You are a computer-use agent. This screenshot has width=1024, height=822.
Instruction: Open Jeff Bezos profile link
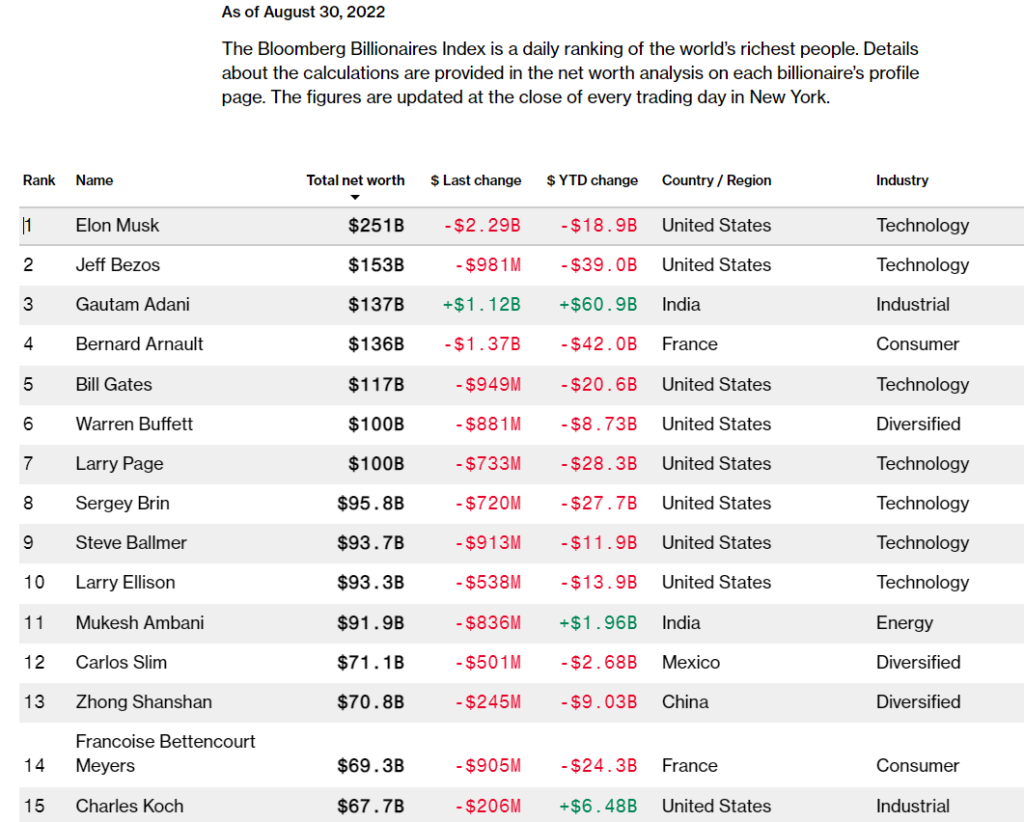coord(117,265)
